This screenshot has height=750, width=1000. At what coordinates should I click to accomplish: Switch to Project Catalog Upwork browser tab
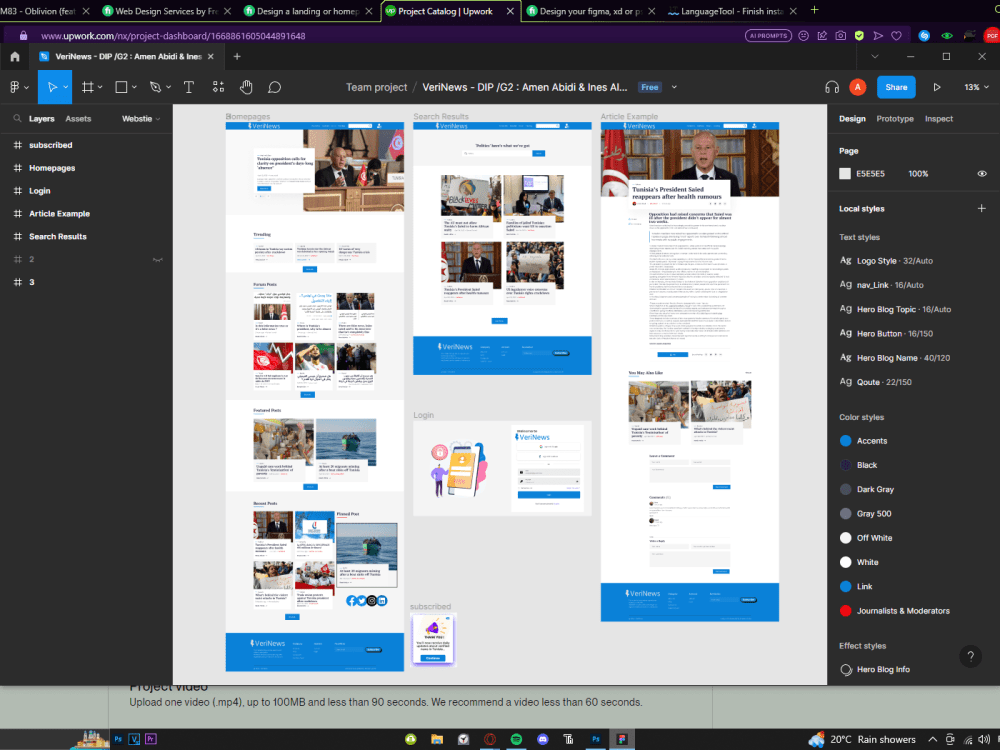[x=445, y=11]
